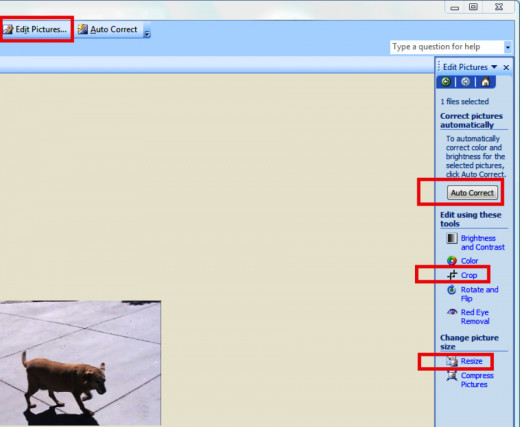This screenshot has height=427, width=520.
Task: Open the Rotate and Flip link
Action: tap(479, 294)
